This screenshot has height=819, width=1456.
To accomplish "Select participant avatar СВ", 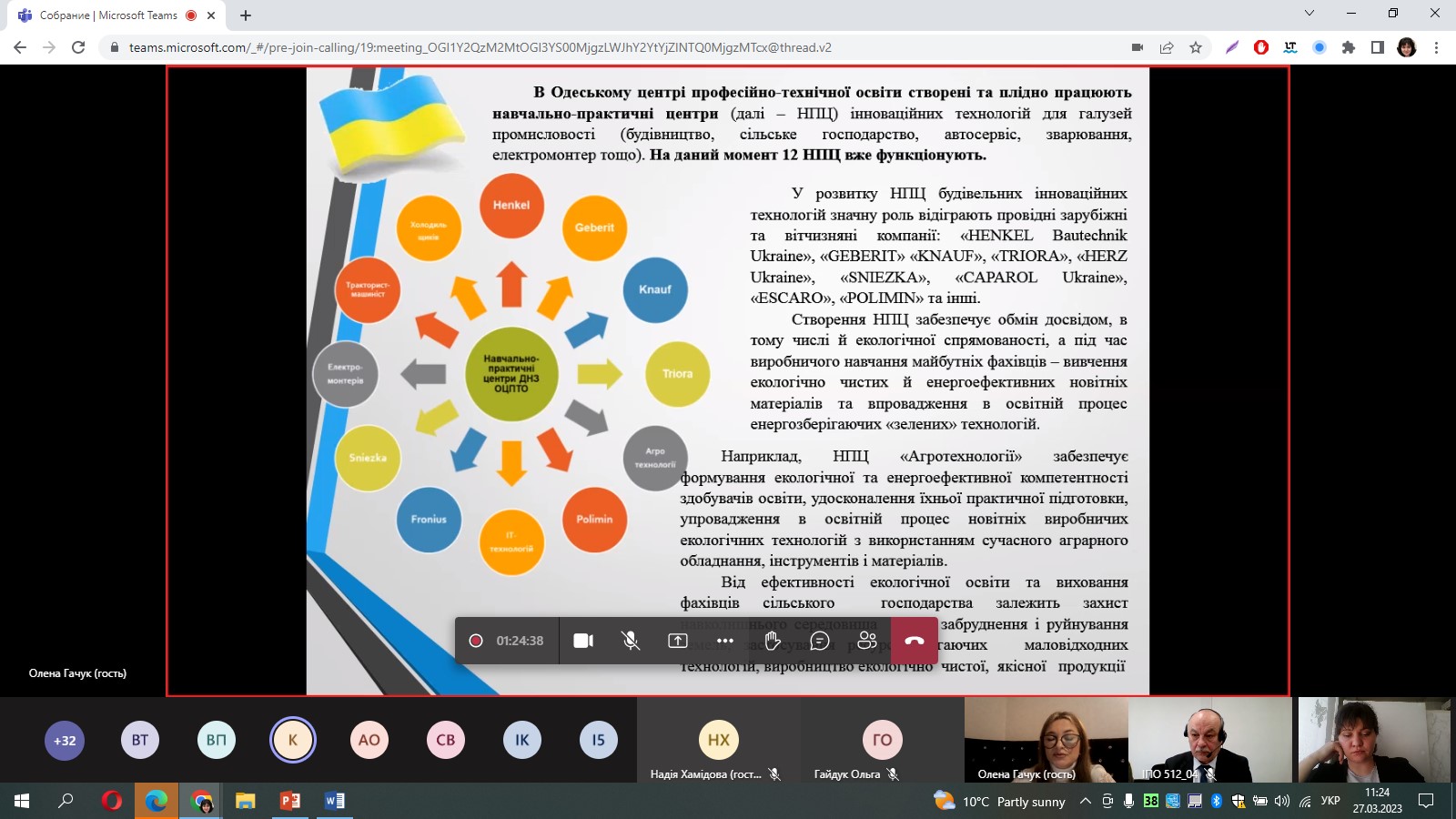I will point(446,740).
